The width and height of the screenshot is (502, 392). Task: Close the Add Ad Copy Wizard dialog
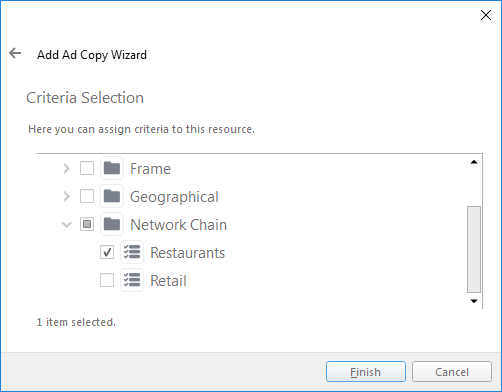pyautogui.click(x=486, y=15)
